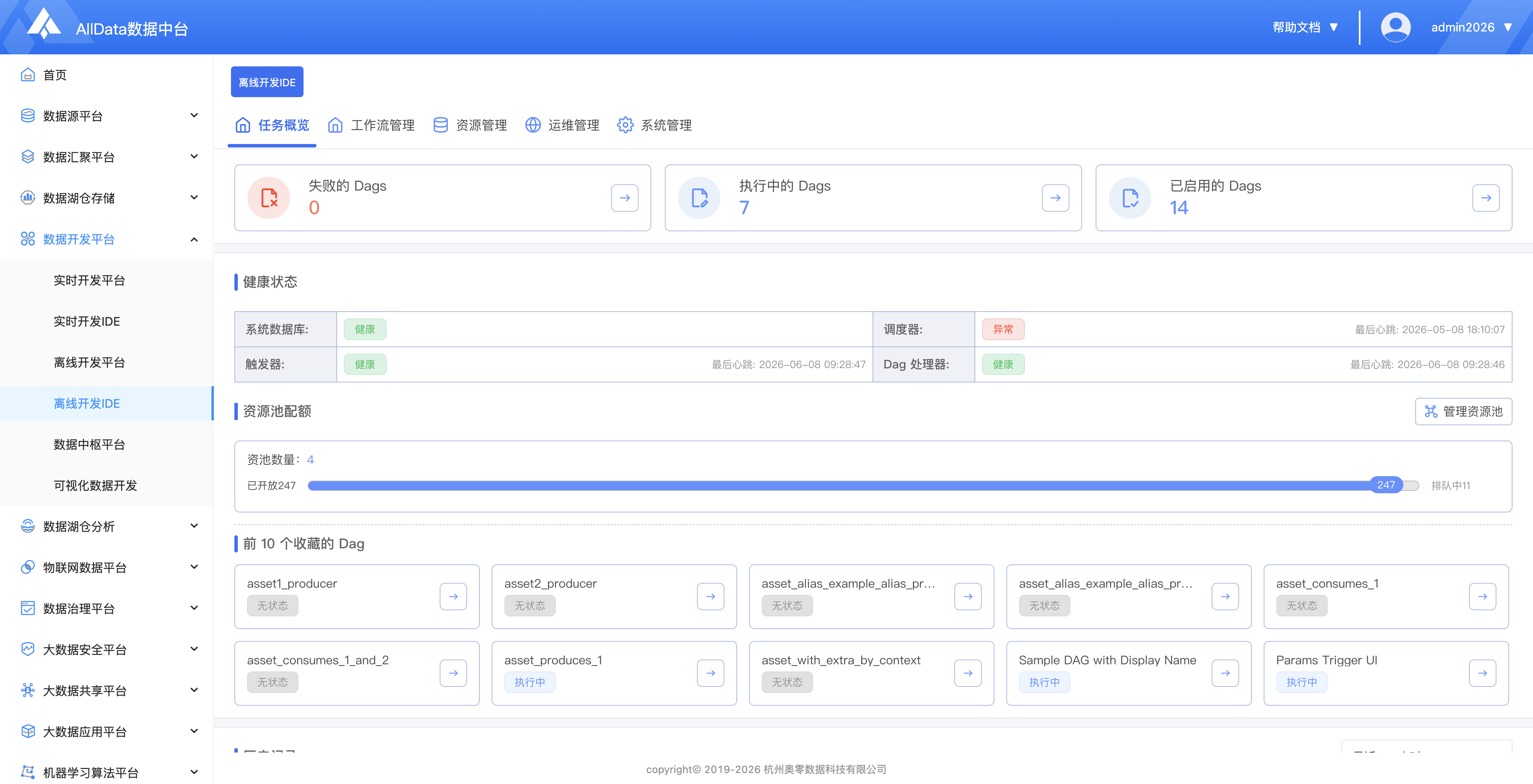Click the failed Dags document icon

269,198
